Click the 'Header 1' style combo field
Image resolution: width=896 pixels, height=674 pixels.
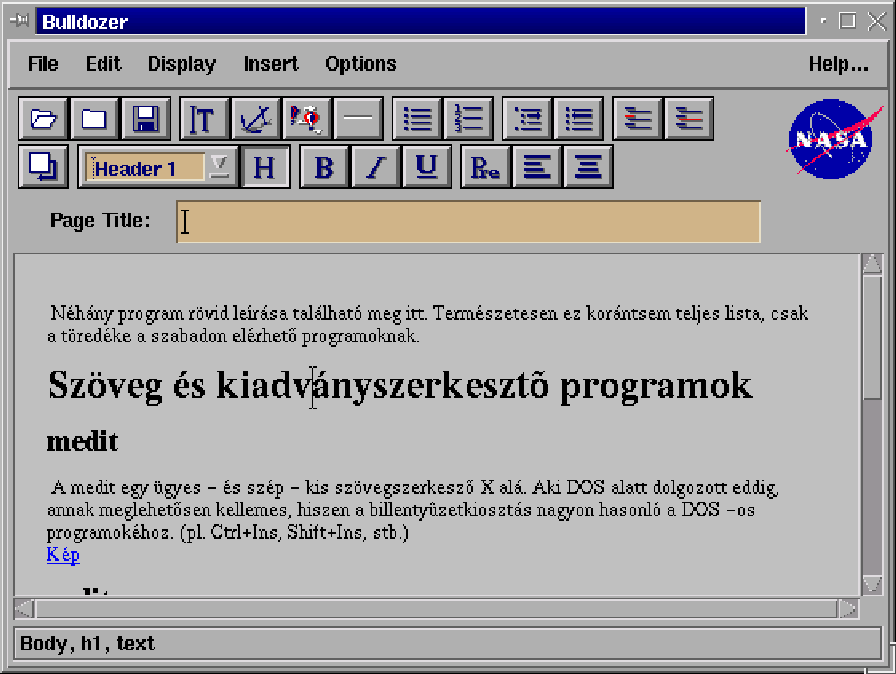[145, 168]
